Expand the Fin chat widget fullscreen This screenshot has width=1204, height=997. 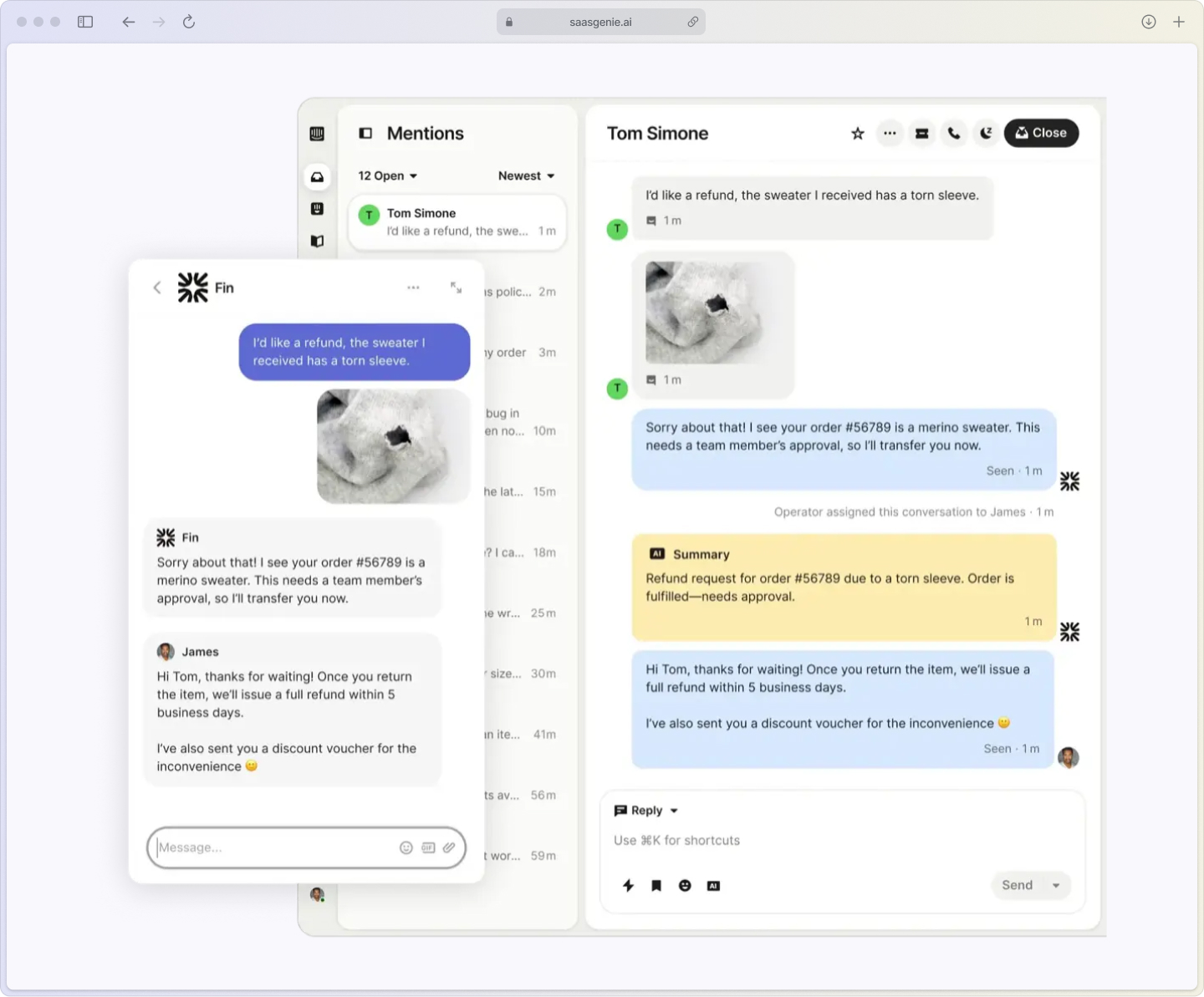pyautogui.click(x=457, y=287)
